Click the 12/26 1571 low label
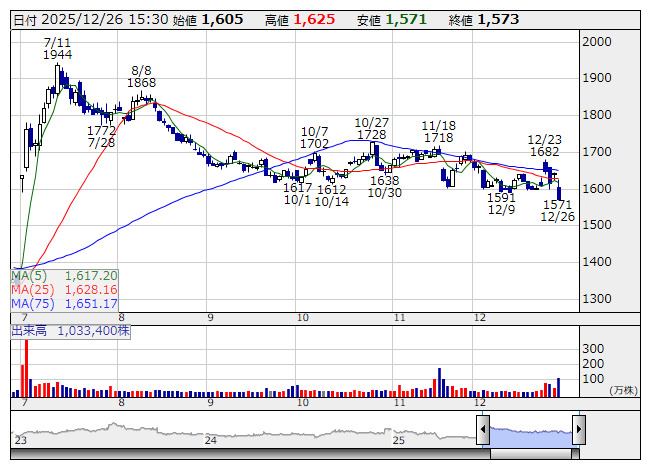653x470 pixels. (x=558, y=210)
